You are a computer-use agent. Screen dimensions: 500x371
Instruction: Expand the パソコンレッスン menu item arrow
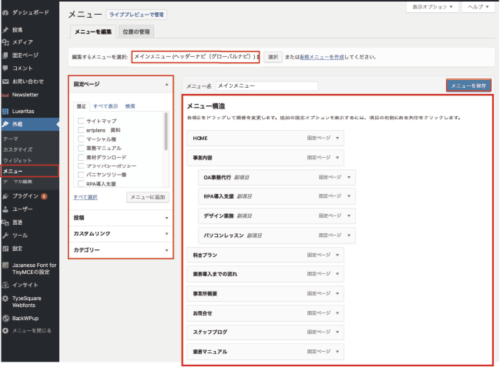349,235
